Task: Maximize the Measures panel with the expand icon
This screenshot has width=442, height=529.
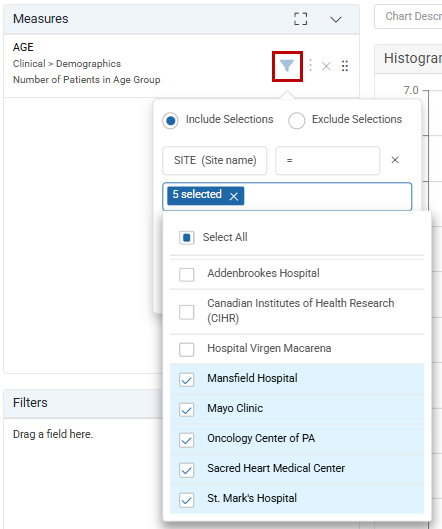Action: pyautogui.click(x=300, y=19)
